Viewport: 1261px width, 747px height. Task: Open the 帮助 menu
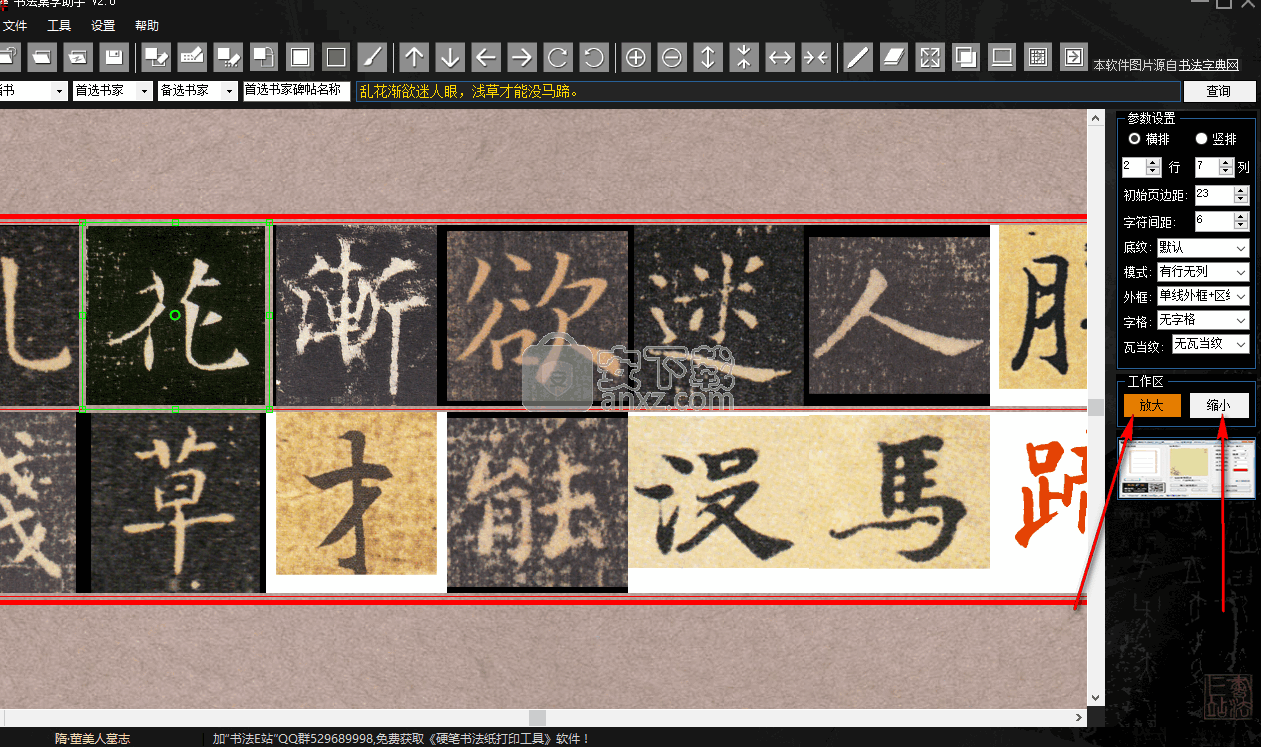click(x=147, y=26)
